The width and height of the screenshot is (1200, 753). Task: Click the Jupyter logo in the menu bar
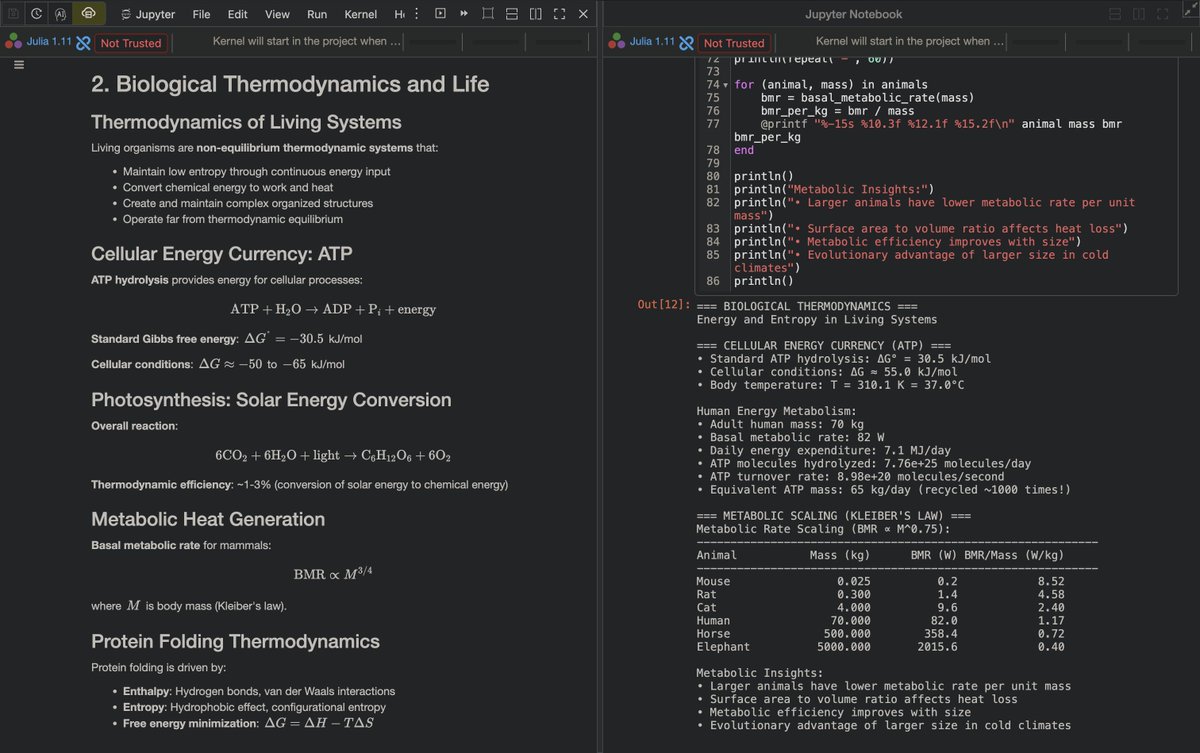click(126, 14)
